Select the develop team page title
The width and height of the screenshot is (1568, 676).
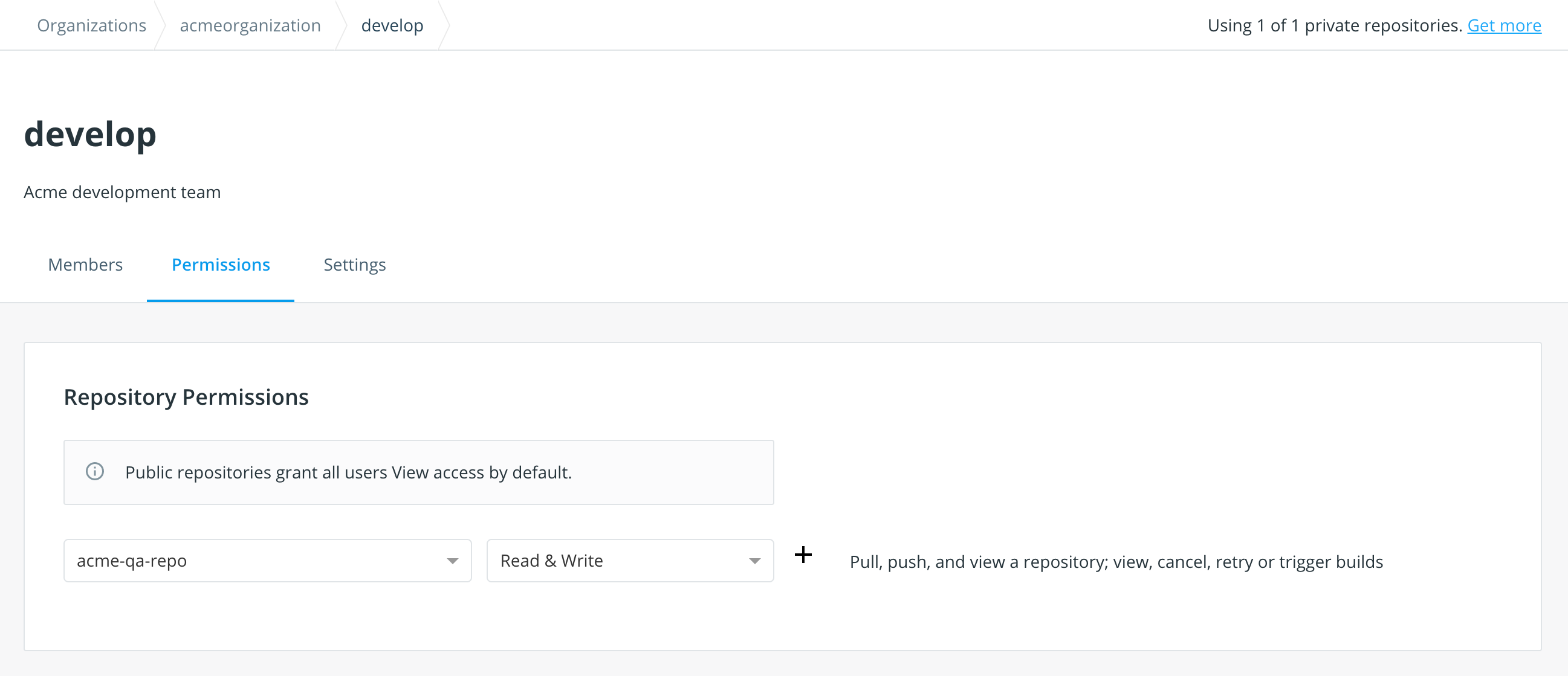pos(90,135)
